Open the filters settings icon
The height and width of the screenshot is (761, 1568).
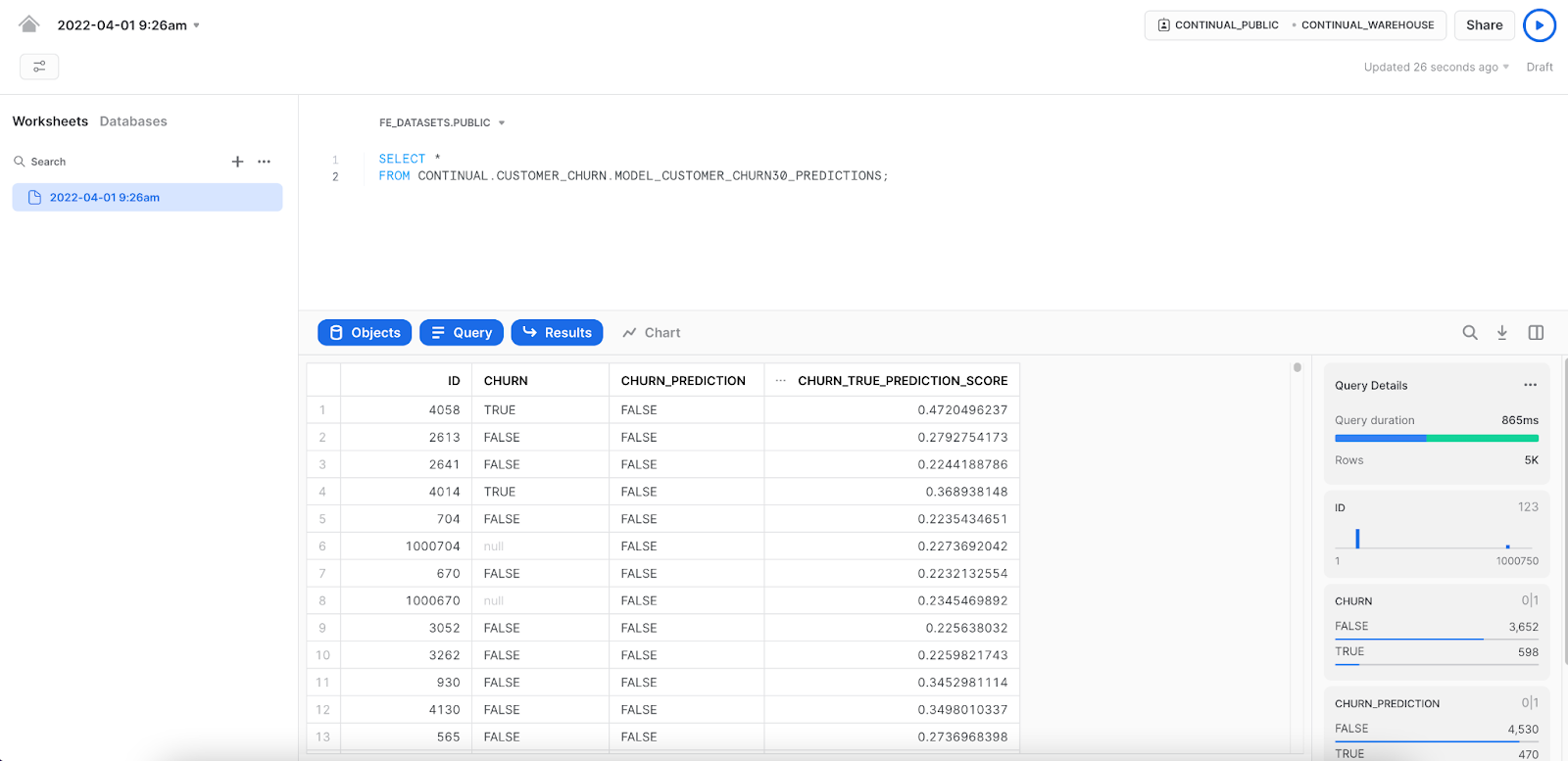39,67
